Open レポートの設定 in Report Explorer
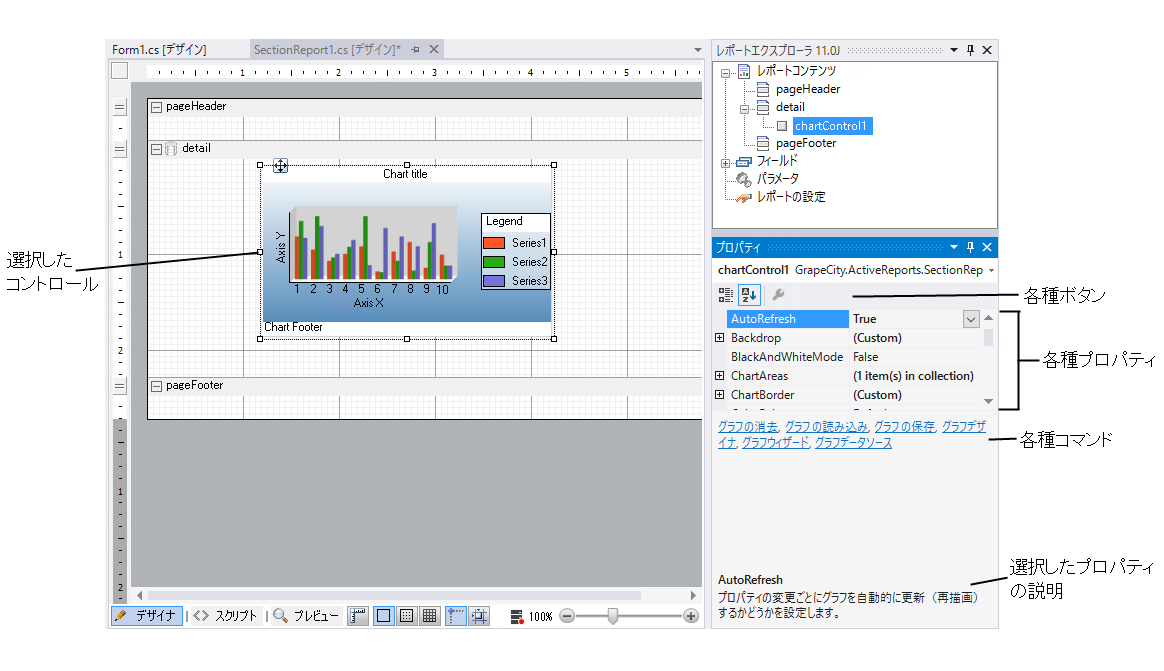 [790, 197]
